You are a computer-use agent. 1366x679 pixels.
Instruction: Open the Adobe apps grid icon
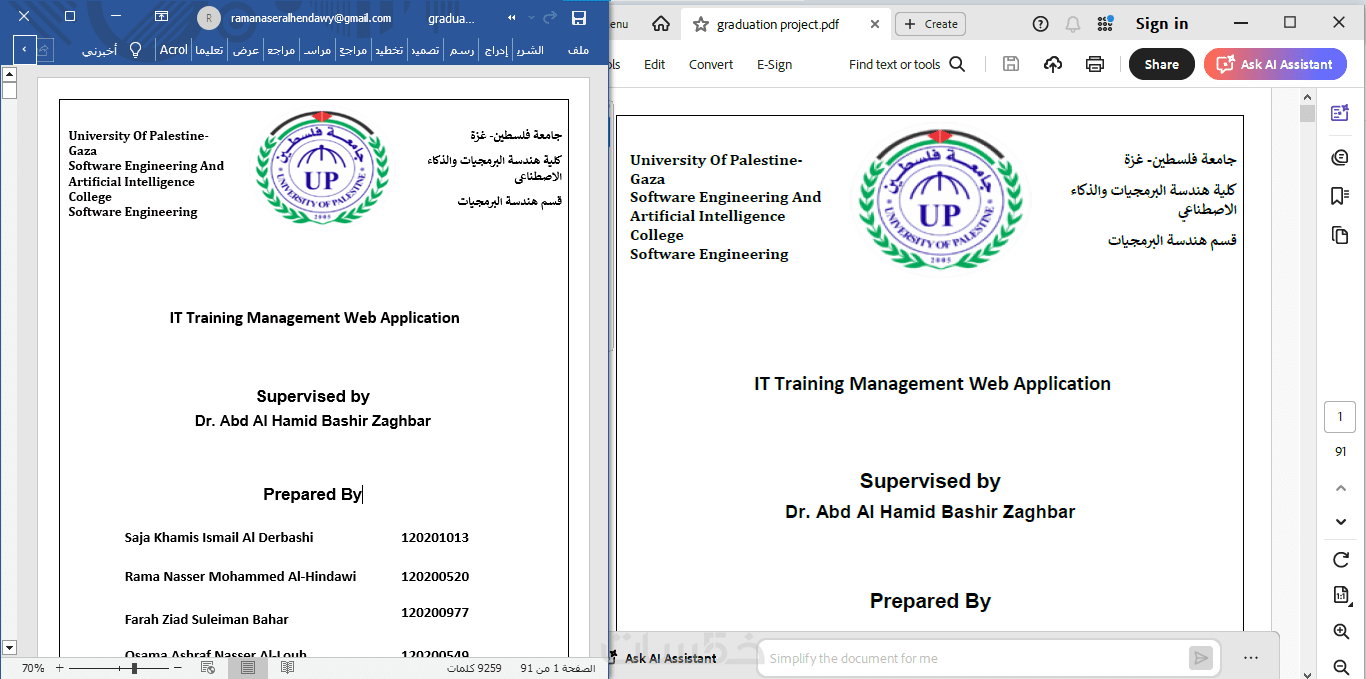[x=1105, y=24]
